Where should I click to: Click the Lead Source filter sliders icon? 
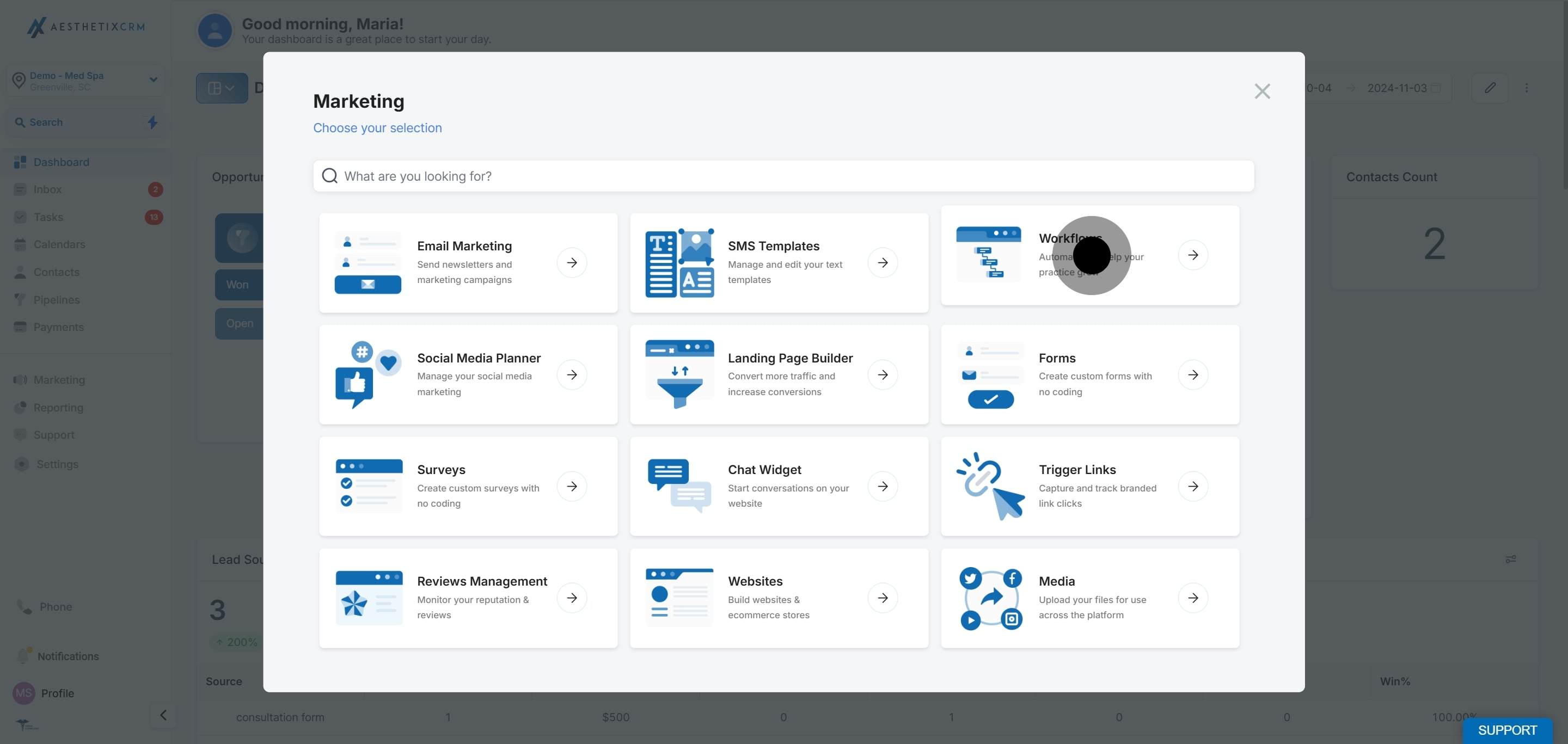point(1510,559)
